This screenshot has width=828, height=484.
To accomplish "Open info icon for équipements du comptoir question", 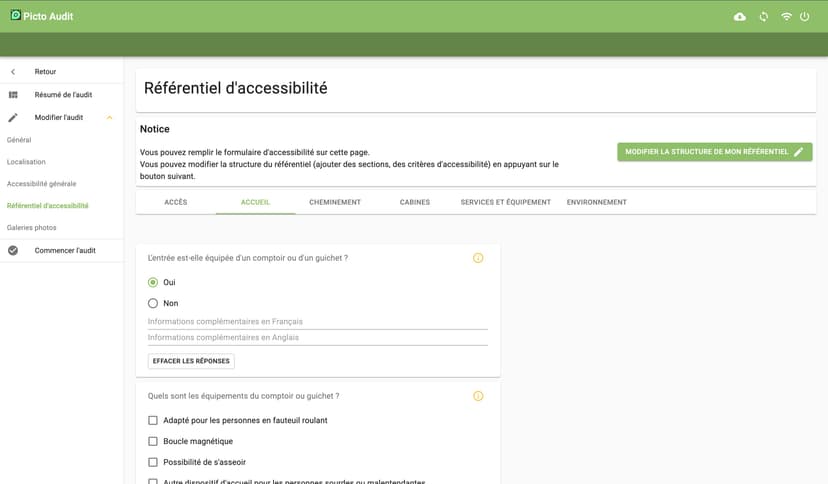I will (478, 396).
